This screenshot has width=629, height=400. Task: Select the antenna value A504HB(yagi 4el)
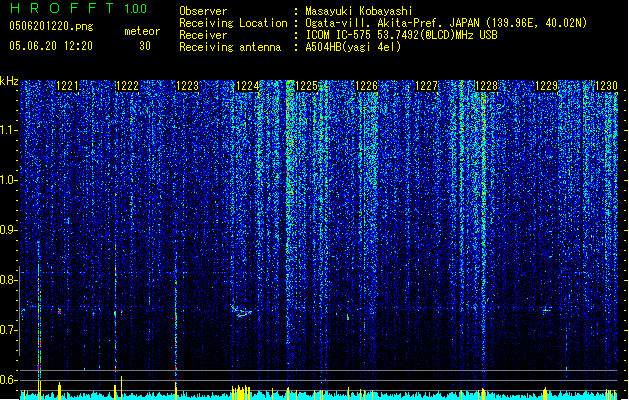(x=353, y=47)
